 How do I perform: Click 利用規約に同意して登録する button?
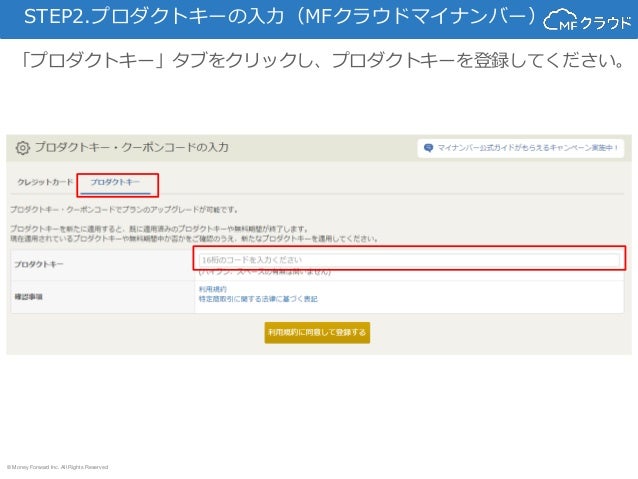click(x=317, y=332)
